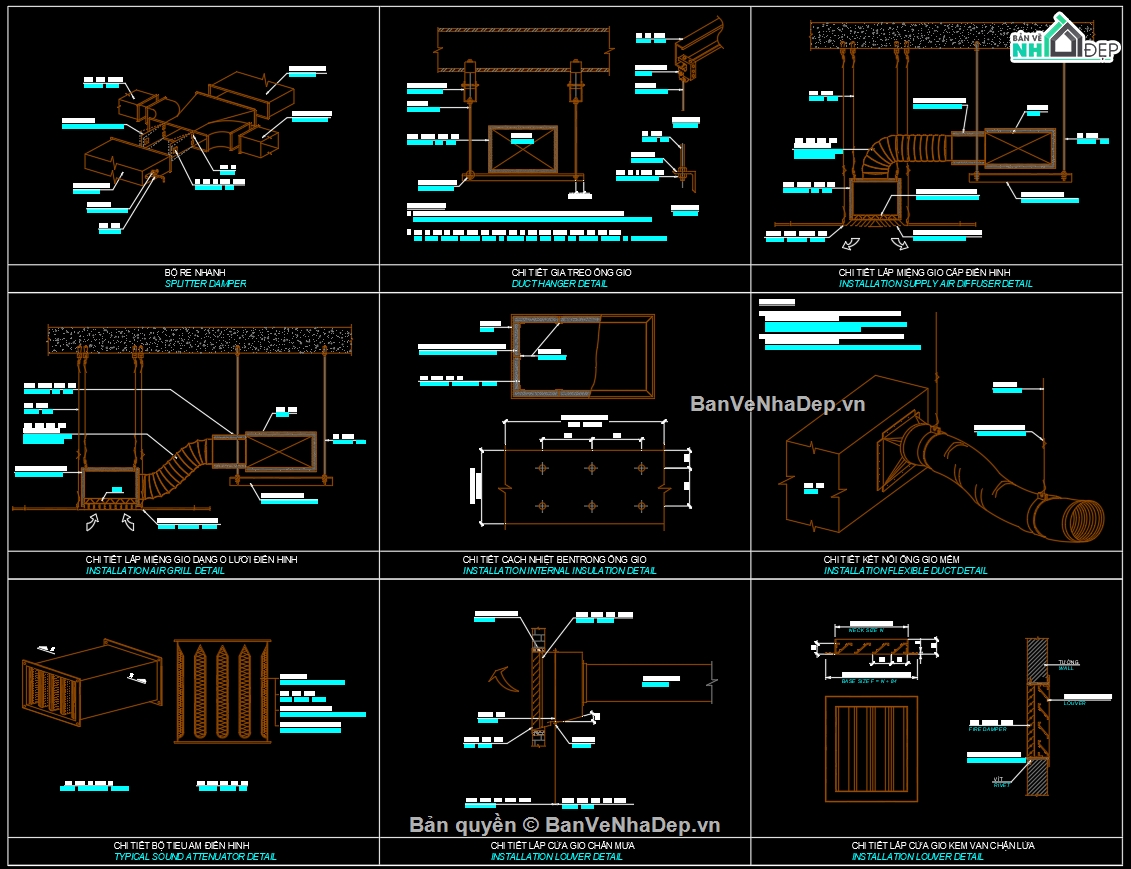Select the SPLITTER DAMPER title label
Image resolution: width=1131 pixels, height=869 pixels.
[x=206, y=283]
